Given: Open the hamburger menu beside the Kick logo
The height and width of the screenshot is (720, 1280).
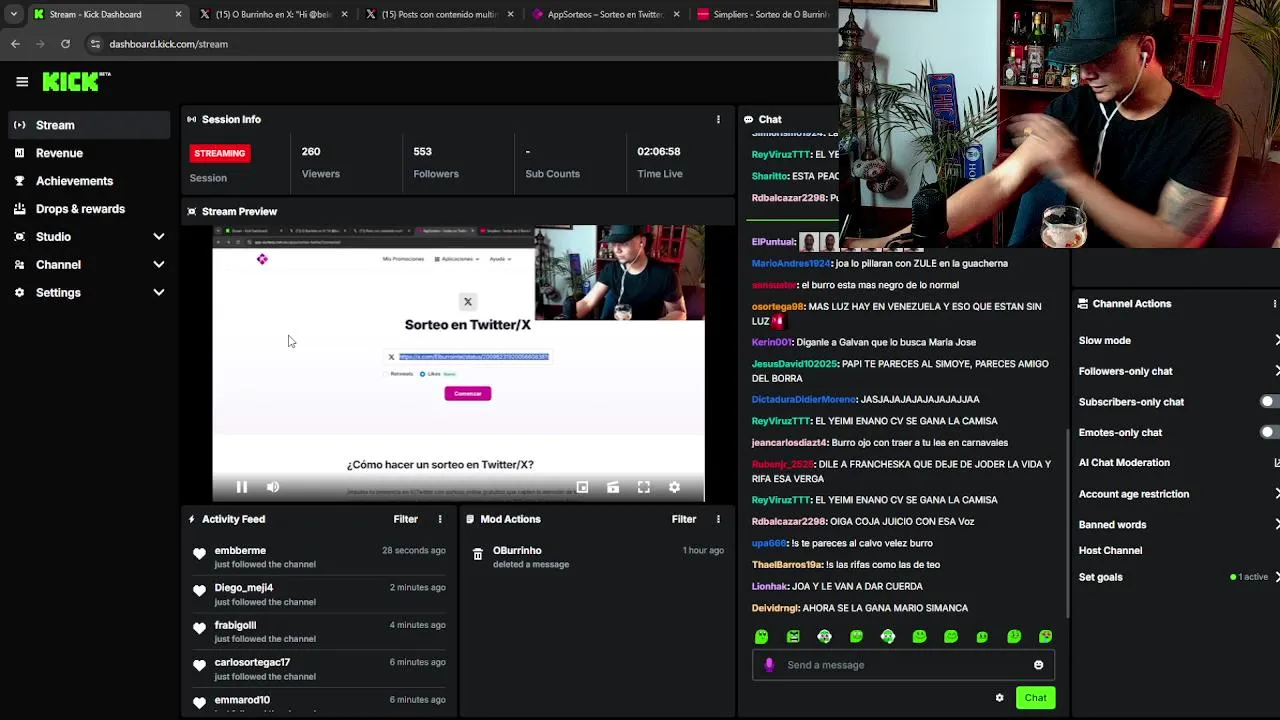Looking at the screenshot, I should tap(22, 82).
